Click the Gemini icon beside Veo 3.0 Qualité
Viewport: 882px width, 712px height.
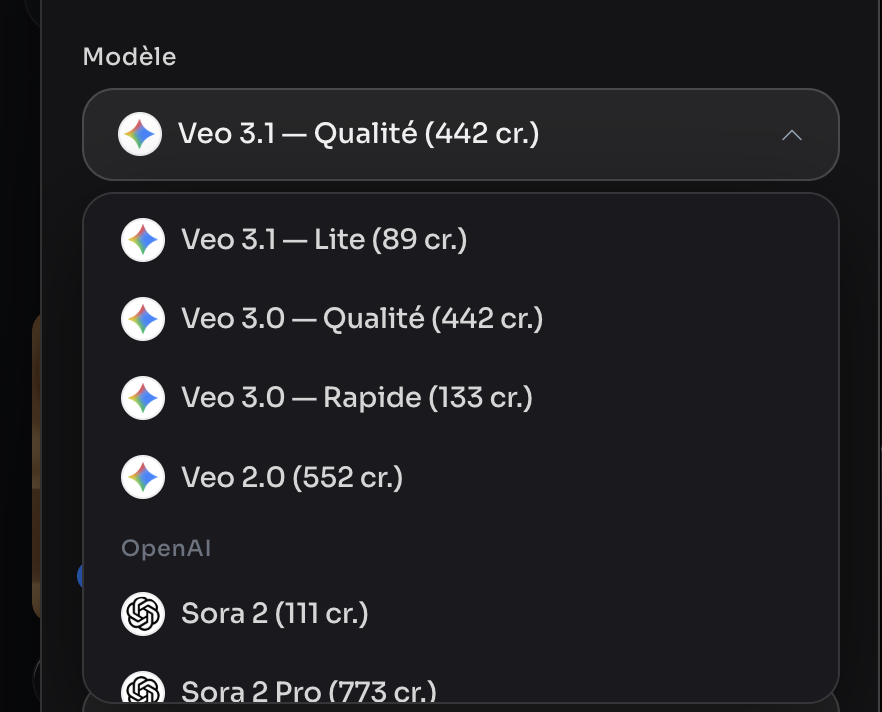coord(143,319)
